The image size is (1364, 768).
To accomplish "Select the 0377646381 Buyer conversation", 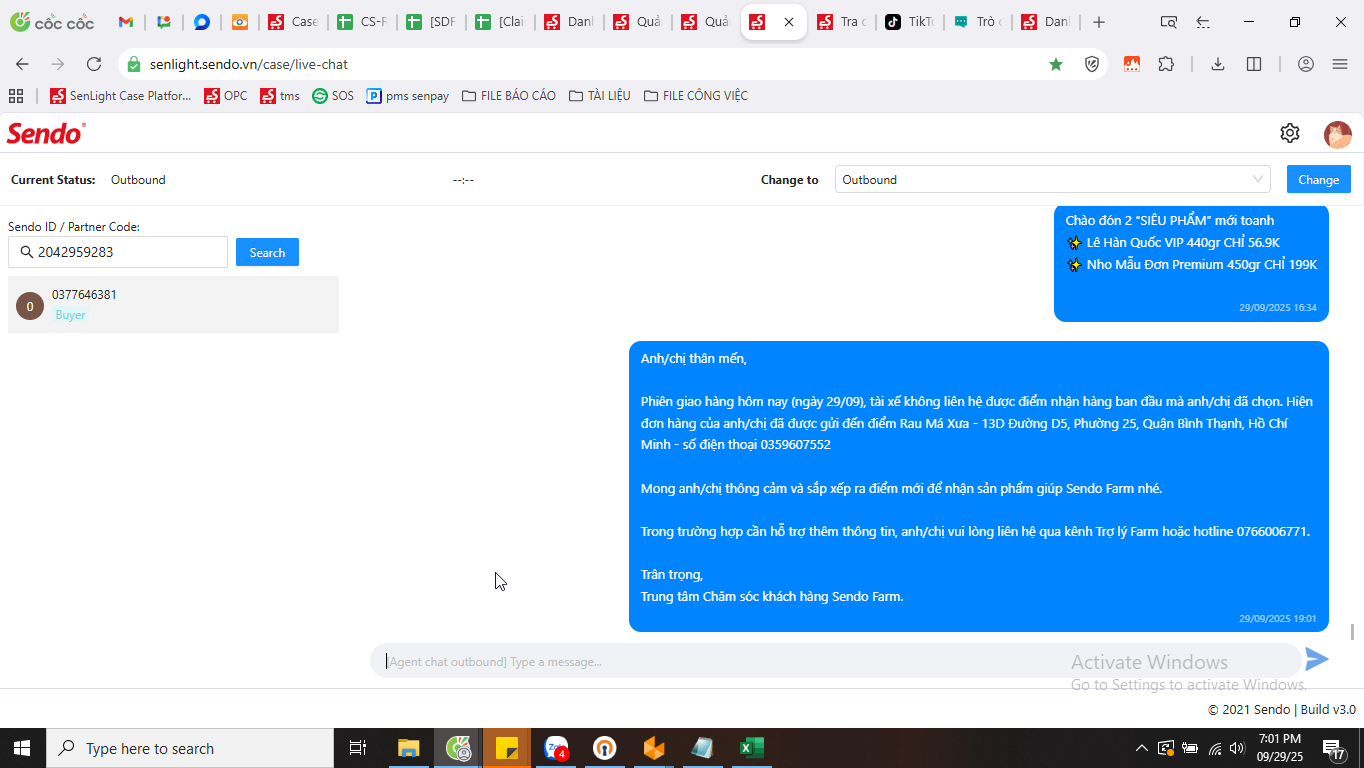I will 173,305.
